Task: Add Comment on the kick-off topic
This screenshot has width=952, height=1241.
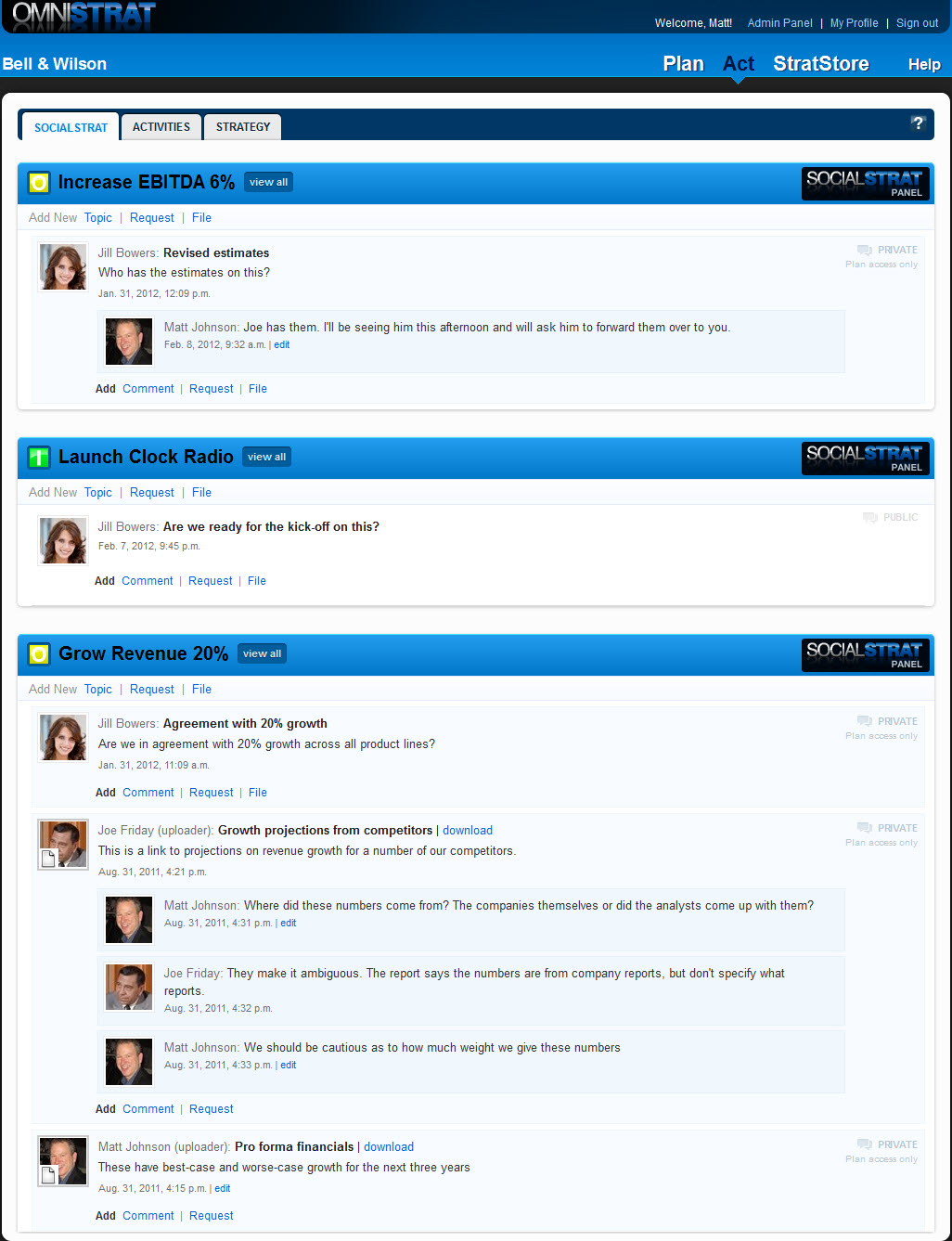Action: click(x=148, y=581)
